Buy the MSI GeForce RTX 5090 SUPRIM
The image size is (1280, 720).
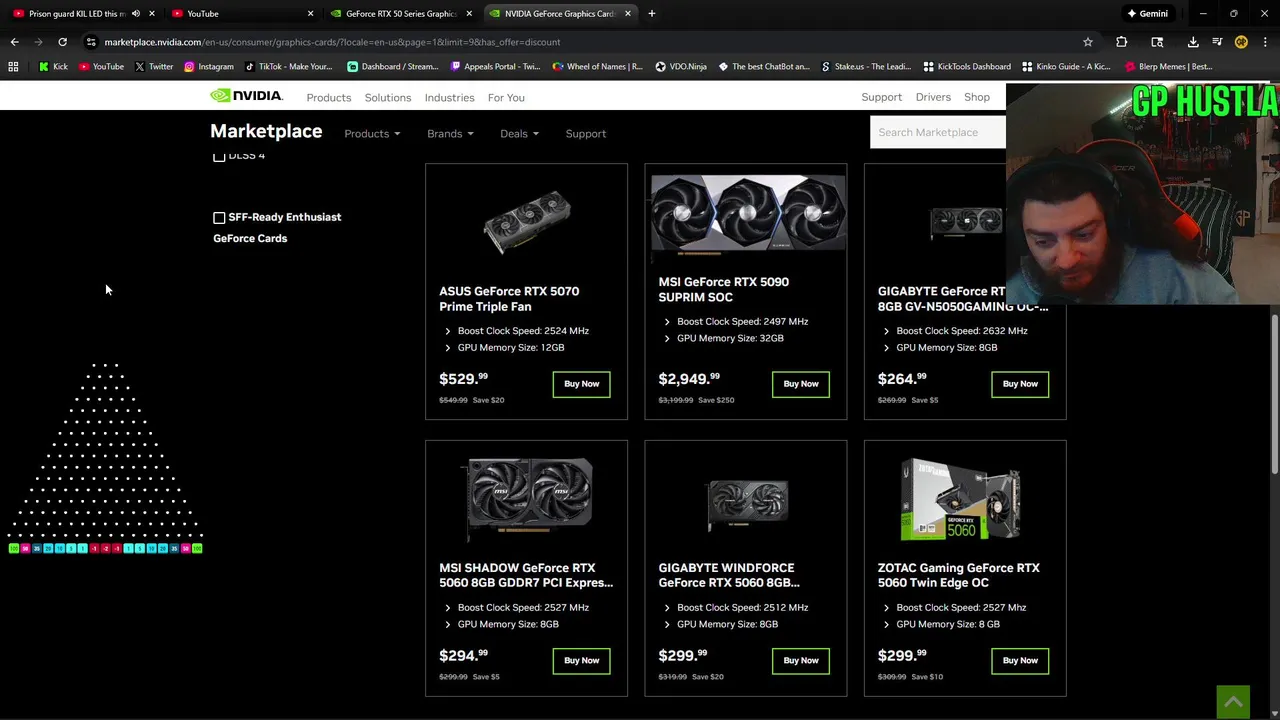(801, 384)
